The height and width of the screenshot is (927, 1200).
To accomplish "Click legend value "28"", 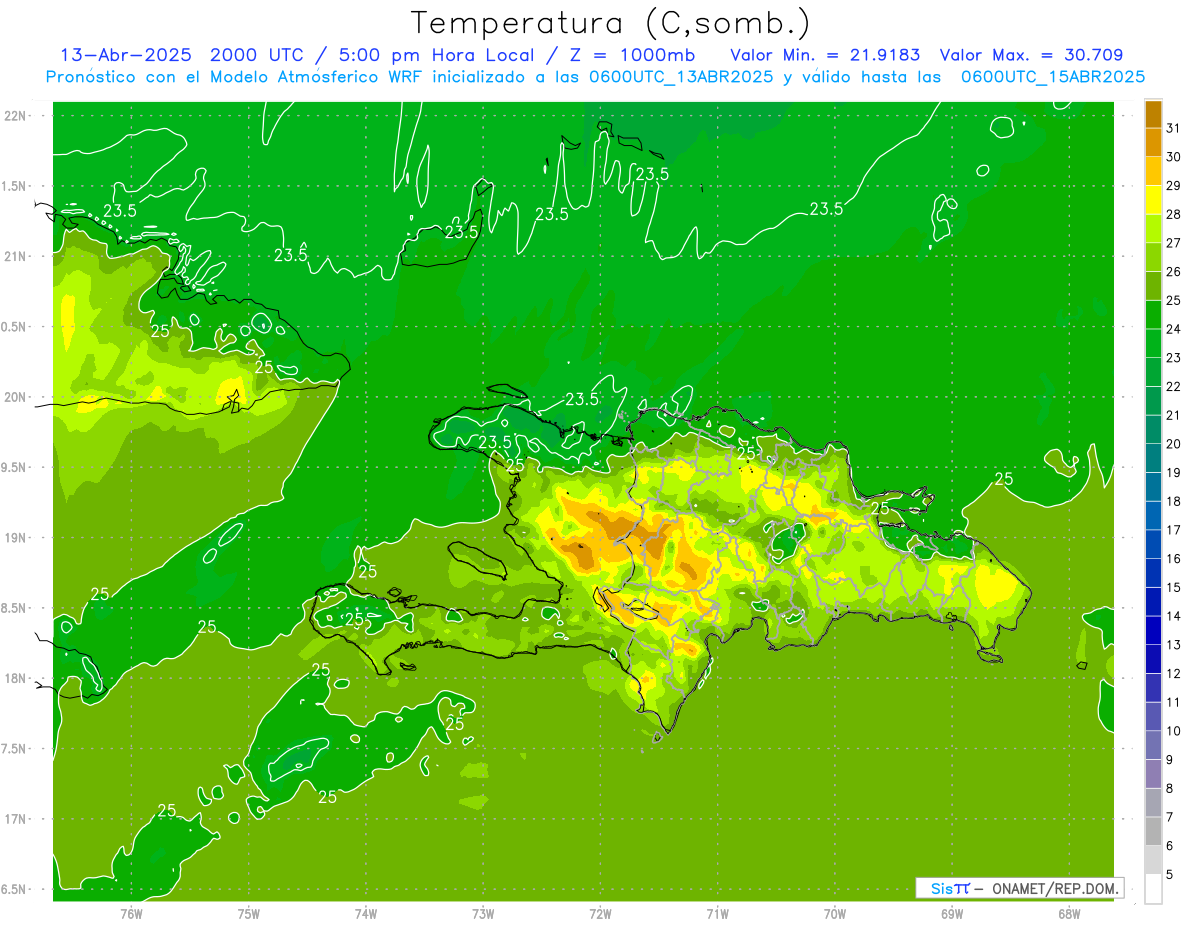I will pos(1174,214).
